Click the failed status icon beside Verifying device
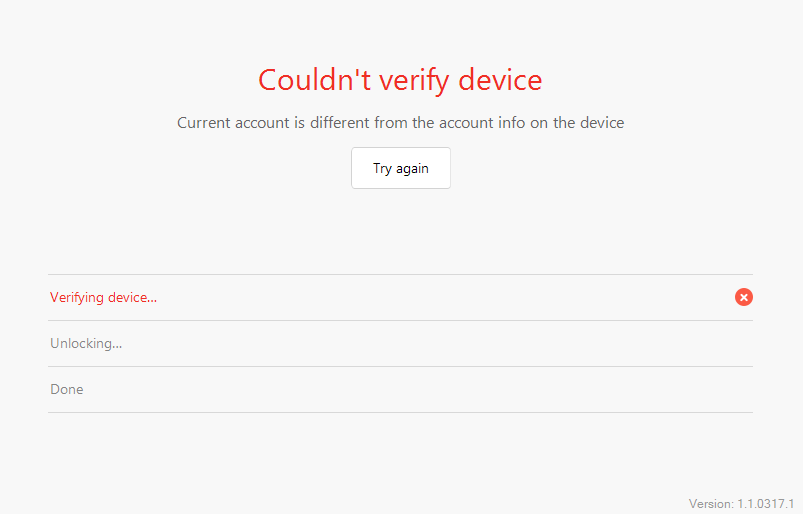This screenshot has height=514, width=803. [744, 297]
